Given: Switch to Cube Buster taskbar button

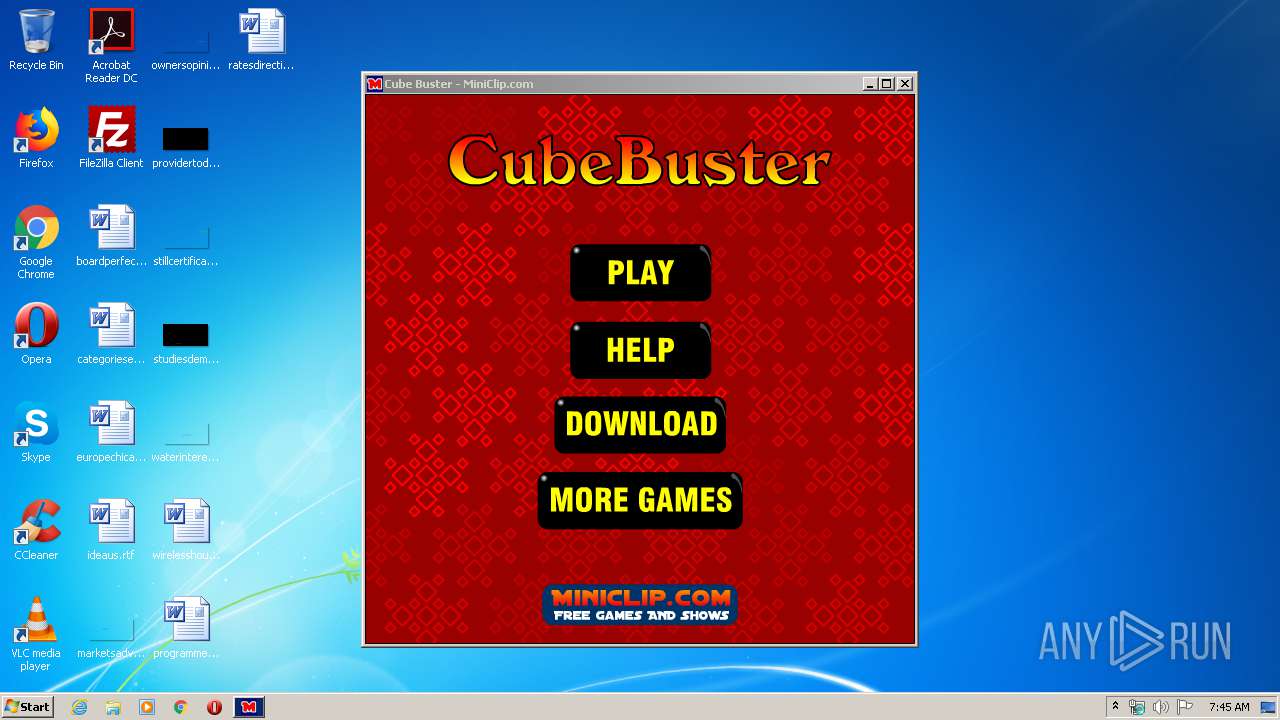Looking at the screenshot, I should 249,707.
